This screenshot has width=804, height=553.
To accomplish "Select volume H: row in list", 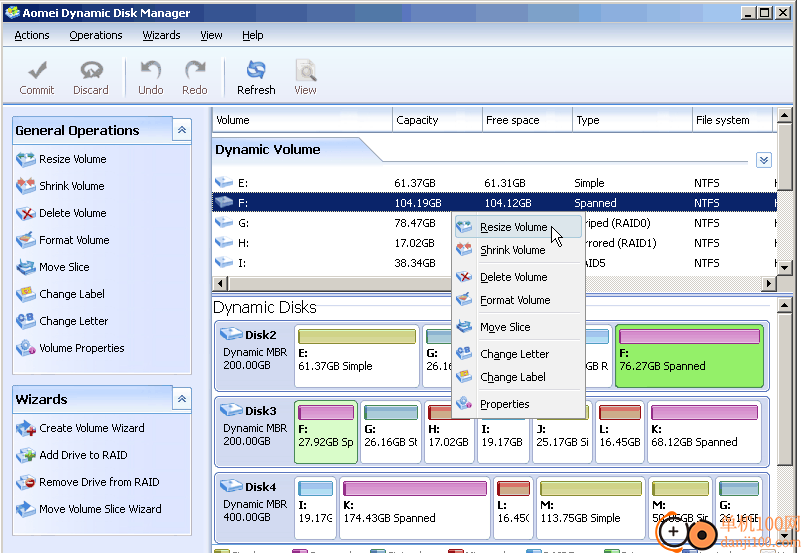I will [x=494, y=243].
